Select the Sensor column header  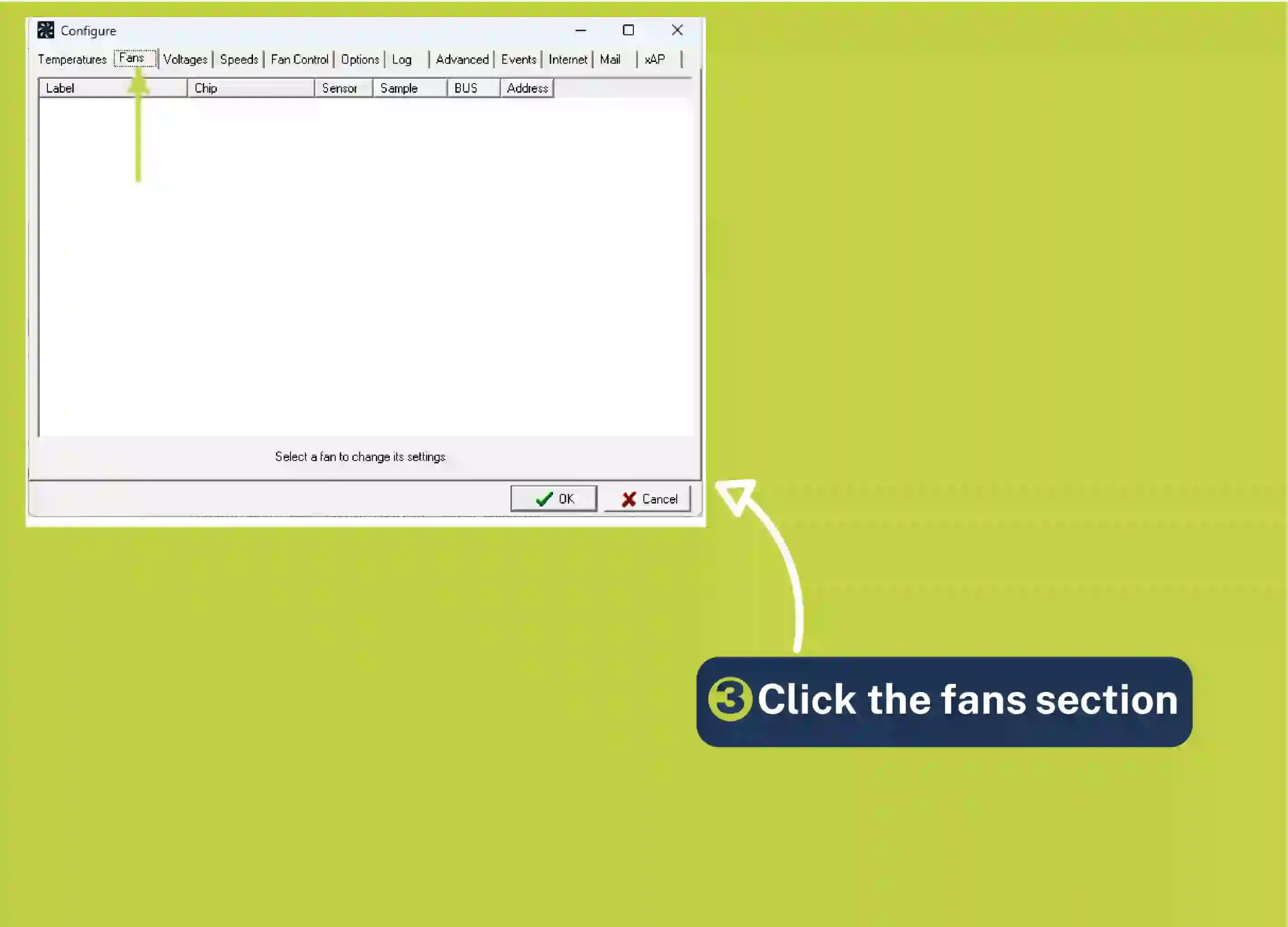[x=340, y=87]
